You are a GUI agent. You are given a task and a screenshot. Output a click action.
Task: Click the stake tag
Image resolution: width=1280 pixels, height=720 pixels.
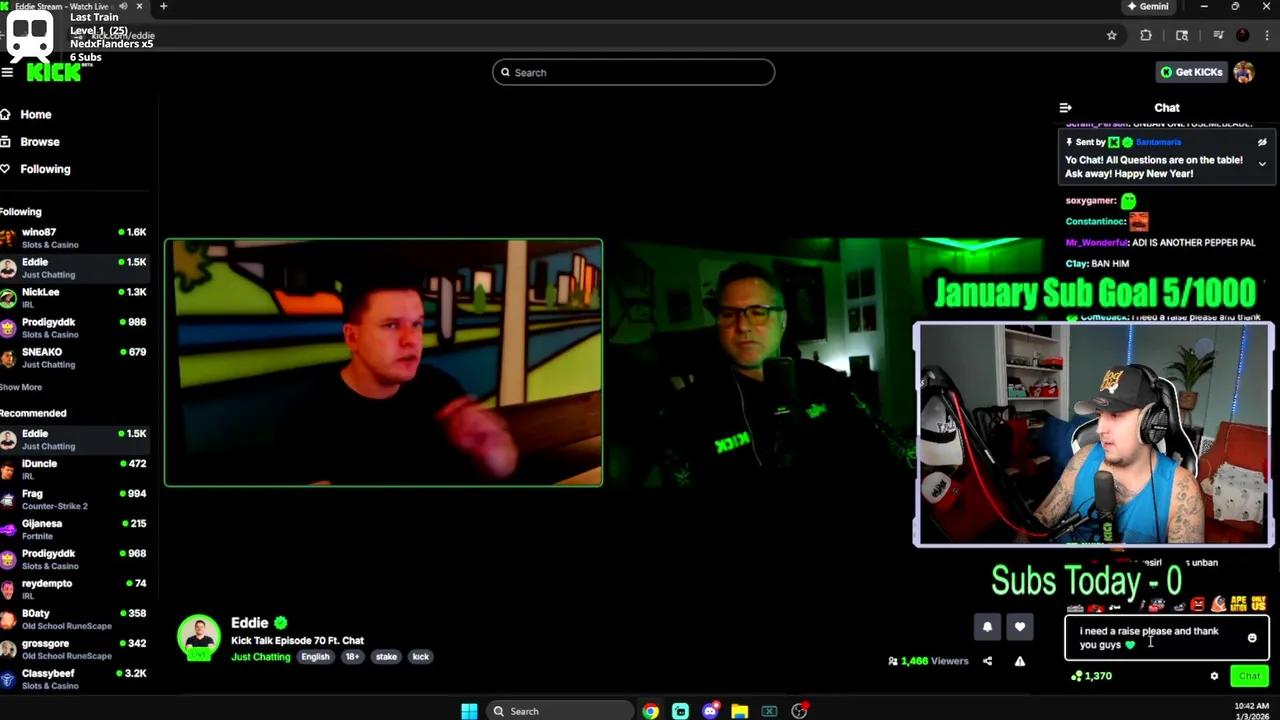click(x=386, y=657)
